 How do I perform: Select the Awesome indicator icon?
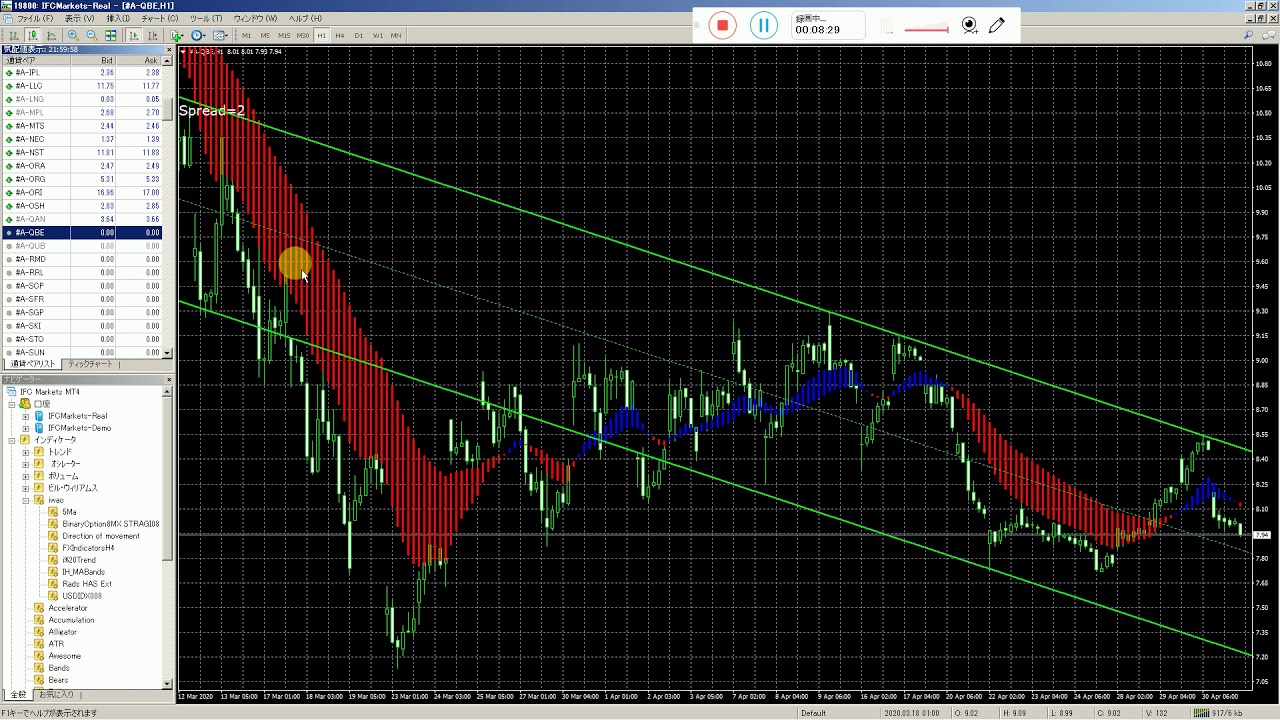click(x=39, y=656)
